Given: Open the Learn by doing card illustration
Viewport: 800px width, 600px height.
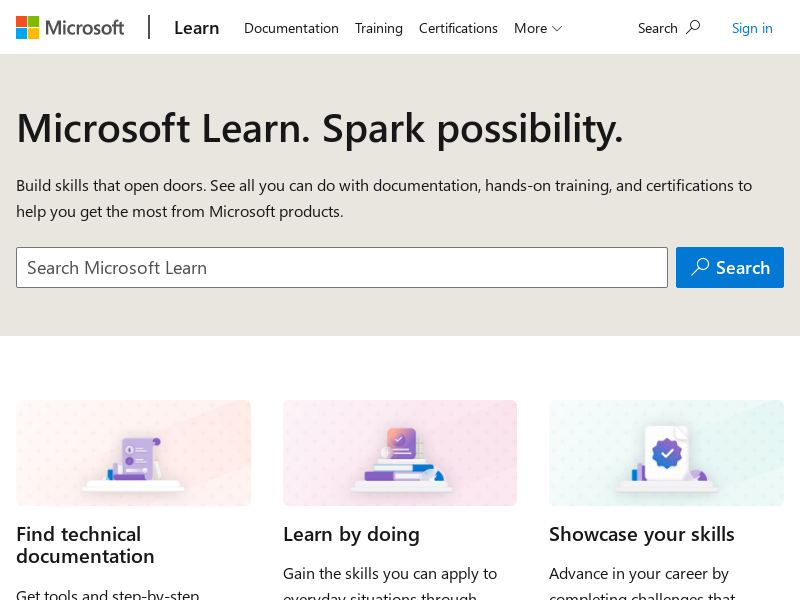Looking at the screenshot, I should [x=400, y=453].
